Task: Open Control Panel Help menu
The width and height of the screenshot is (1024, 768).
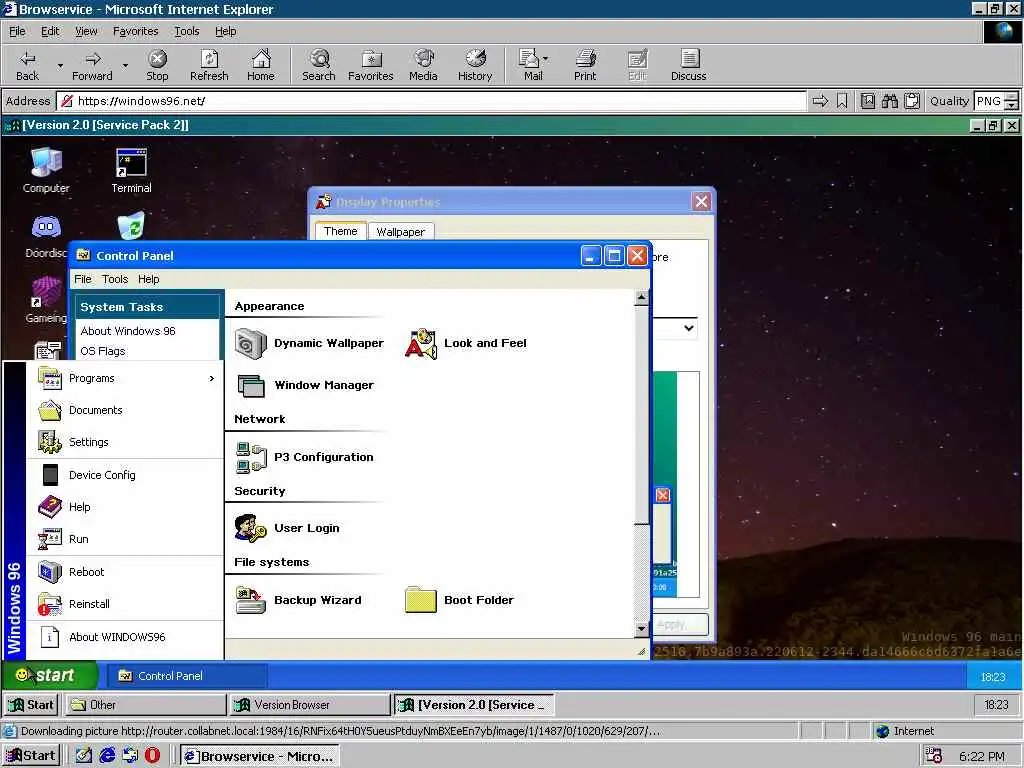Action: pyautogui.click(x=148, y=279)
